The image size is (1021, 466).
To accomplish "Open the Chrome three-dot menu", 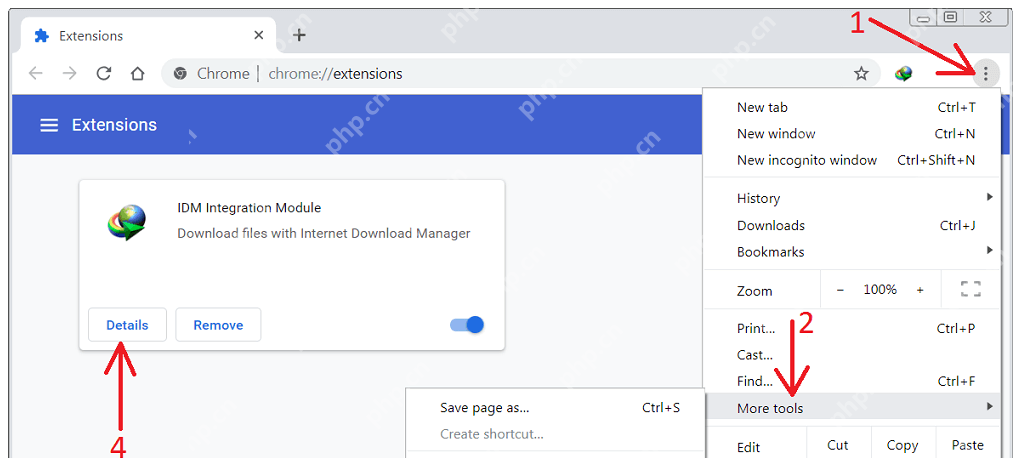I will [986, 74].
